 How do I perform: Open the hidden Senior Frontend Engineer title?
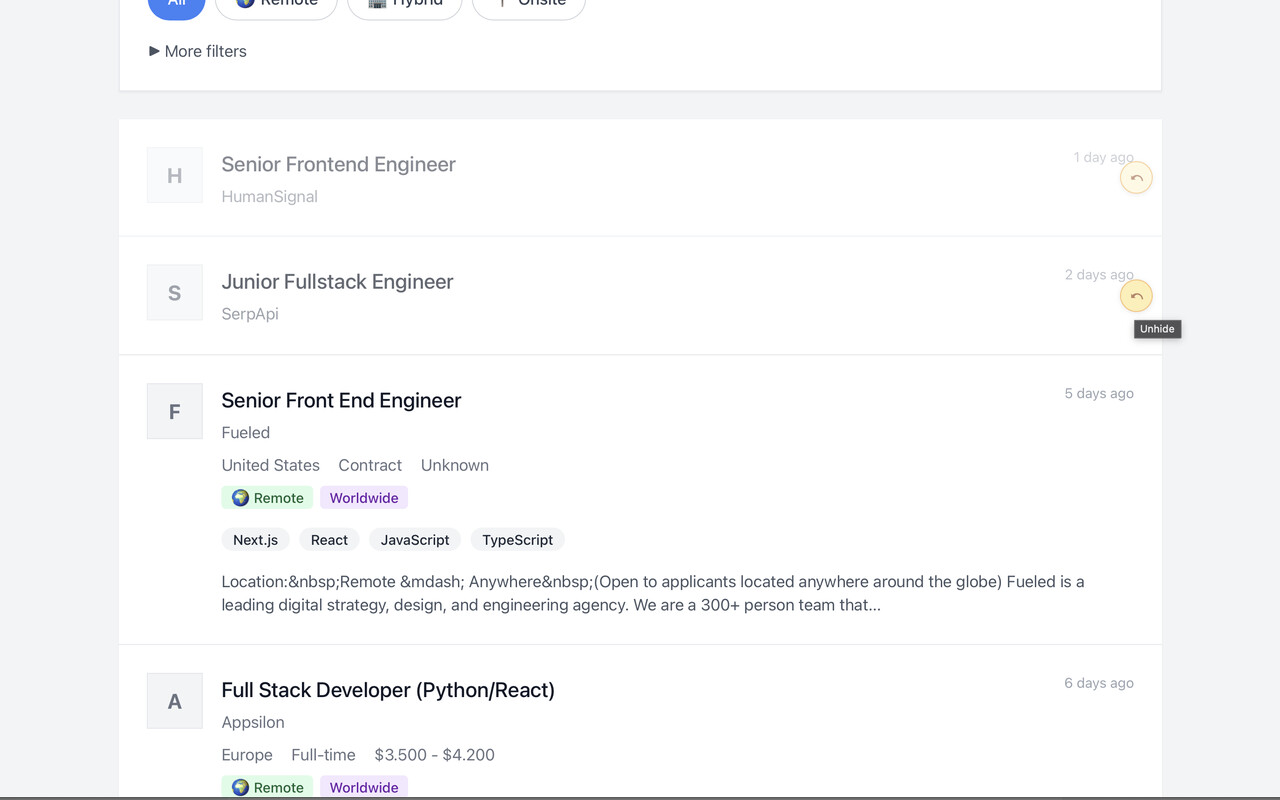click(x=338, y=164)
